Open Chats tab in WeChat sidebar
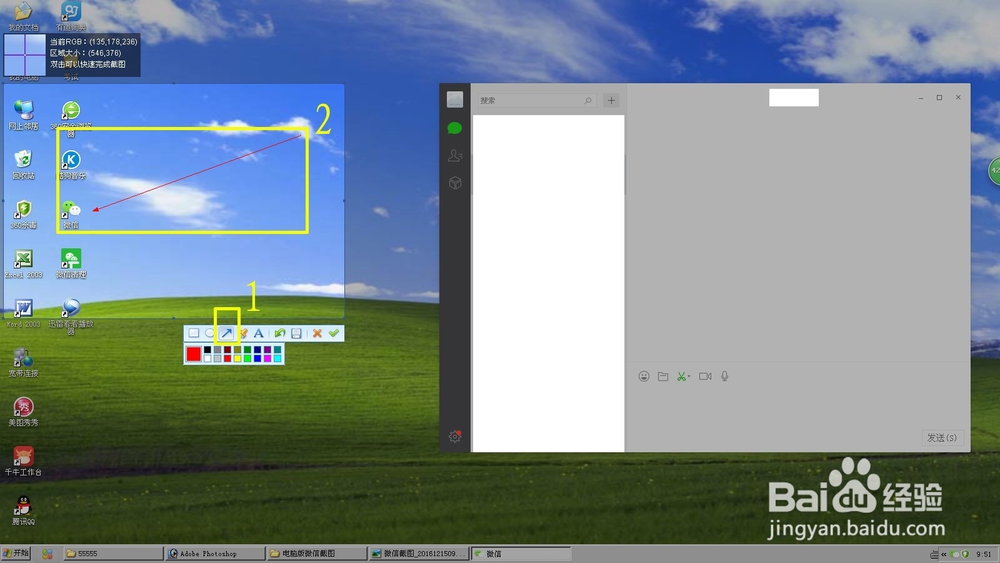The height and width of the screenshot is (563, 1000). (x=455, y=128)
